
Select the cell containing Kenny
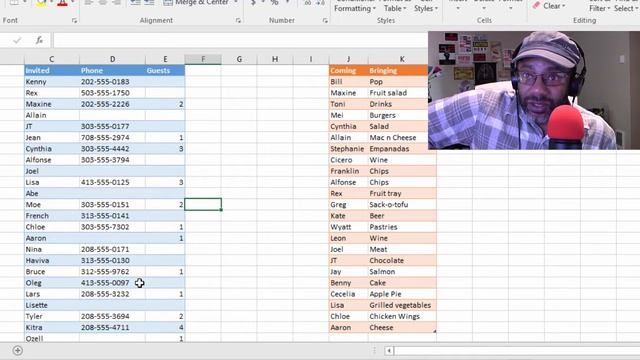click(52, 82)
